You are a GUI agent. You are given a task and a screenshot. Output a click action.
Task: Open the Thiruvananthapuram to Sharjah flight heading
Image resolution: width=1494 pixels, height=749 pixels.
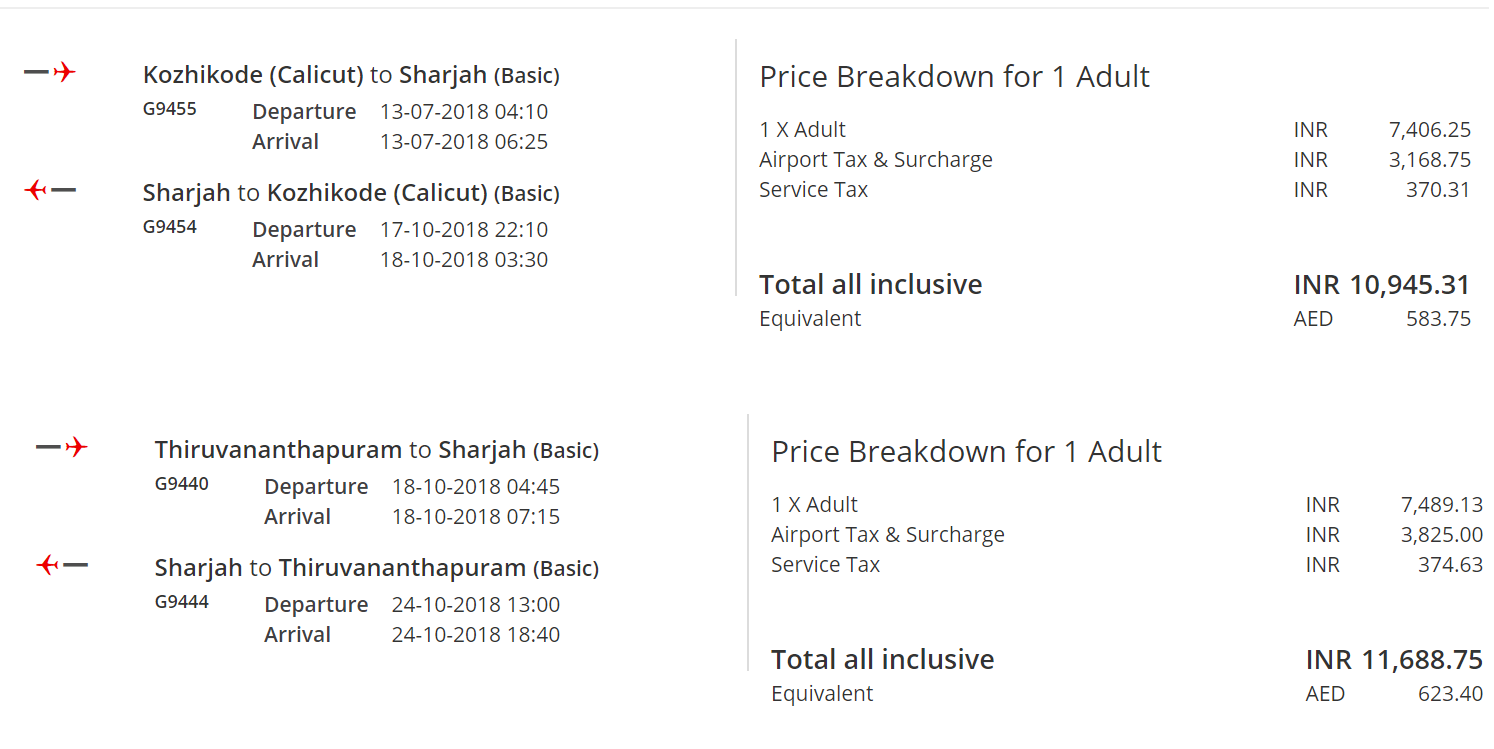click(x=376, y=450)
